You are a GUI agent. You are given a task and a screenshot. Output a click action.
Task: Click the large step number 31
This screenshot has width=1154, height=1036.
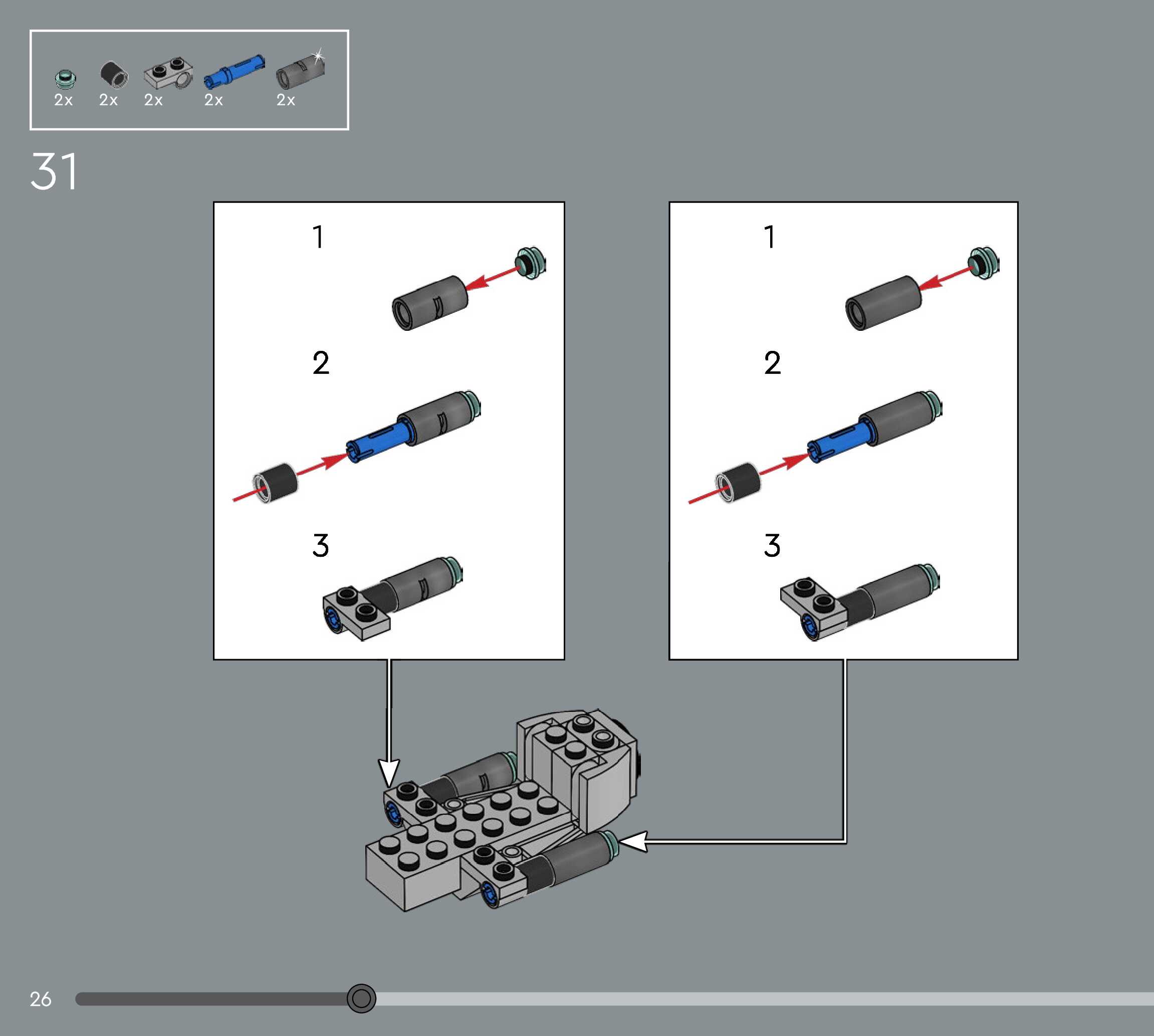click(54, 171)
